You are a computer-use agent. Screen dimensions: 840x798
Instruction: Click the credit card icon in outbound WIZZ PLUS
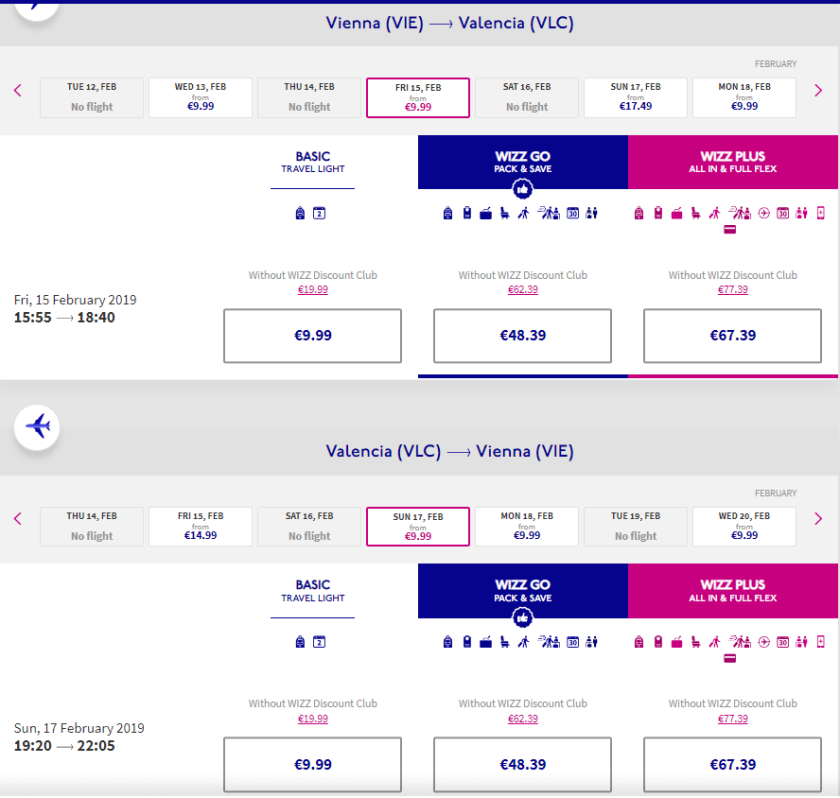coord(730,229)
